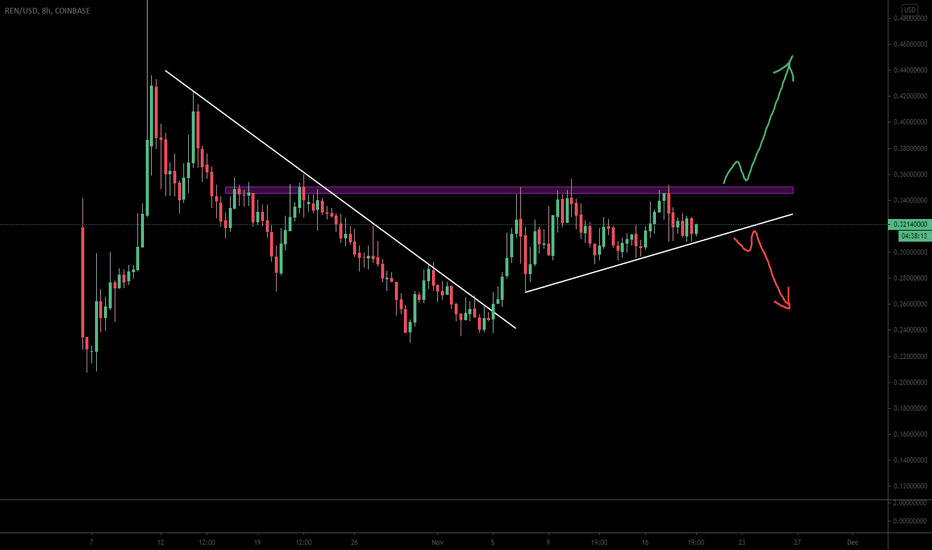
Task: Click price axis label 0.34000000
Action: [x=910, y=200]
